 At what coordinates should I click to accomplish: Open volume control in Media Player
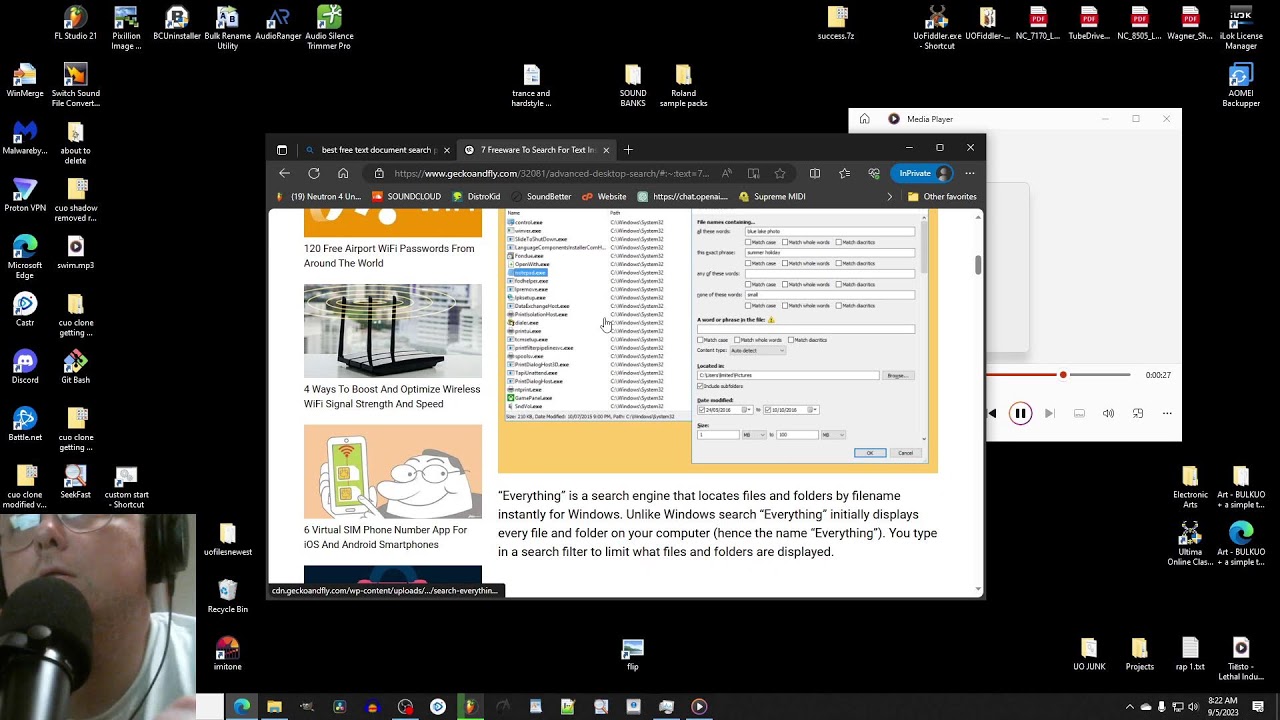pyautogui.click(x=1108, y=413)
